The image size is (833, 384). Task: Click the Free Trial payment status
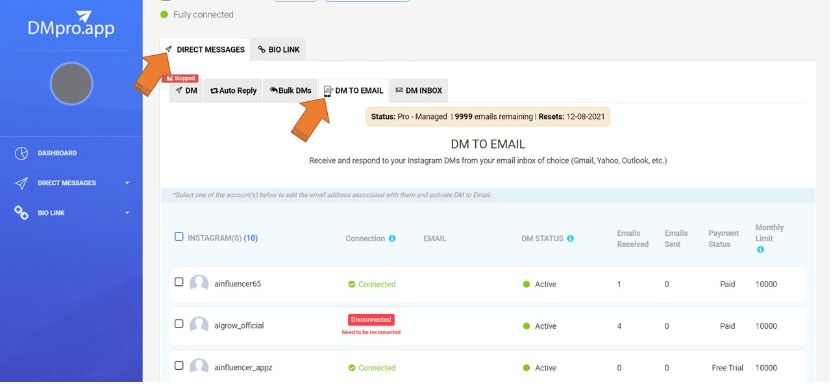(x=727, y=368)
